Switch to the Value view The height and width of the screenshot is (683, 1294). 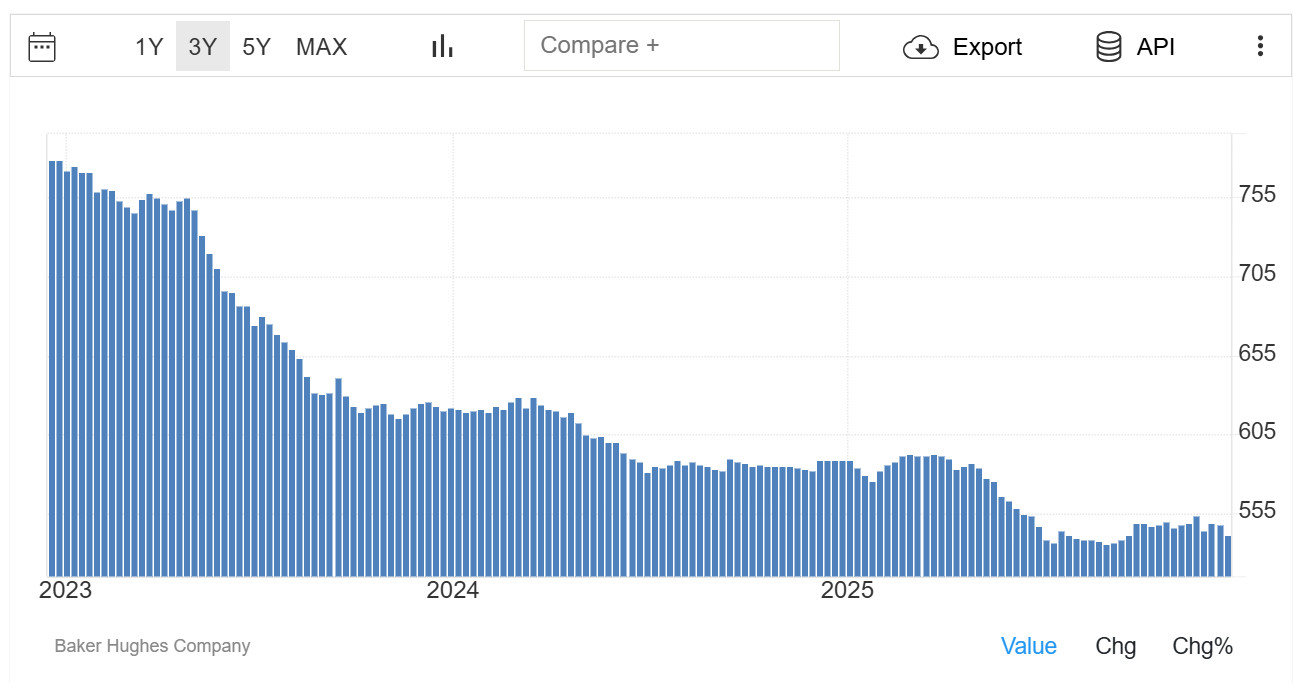[x=1028, y=646]
